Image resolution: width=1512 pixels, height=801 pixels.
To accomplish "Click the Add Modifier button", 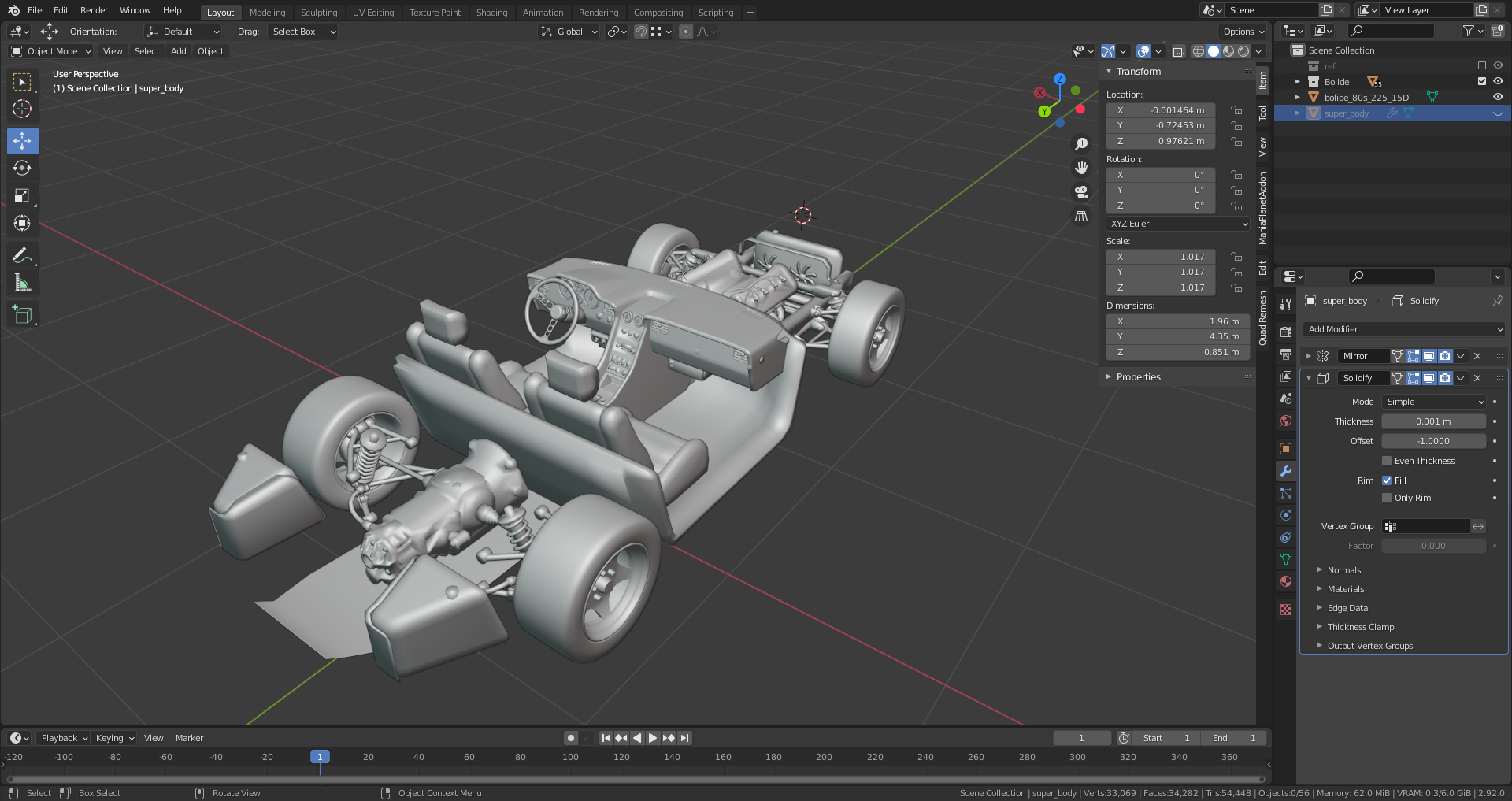I will tap(1403, 329).
